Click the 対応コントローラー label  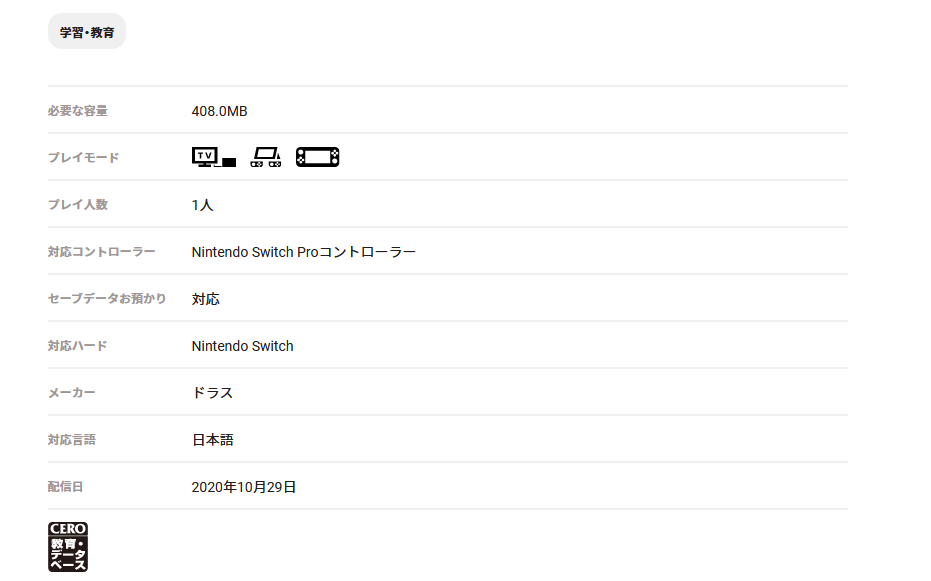point(101,252)
